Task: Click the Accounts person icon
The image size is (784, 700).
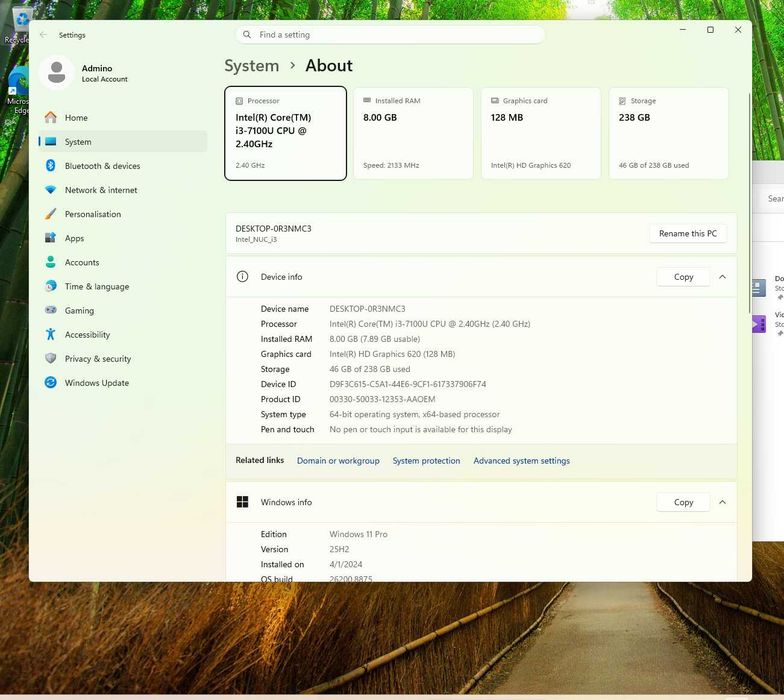Action: [x=50, y=262]
